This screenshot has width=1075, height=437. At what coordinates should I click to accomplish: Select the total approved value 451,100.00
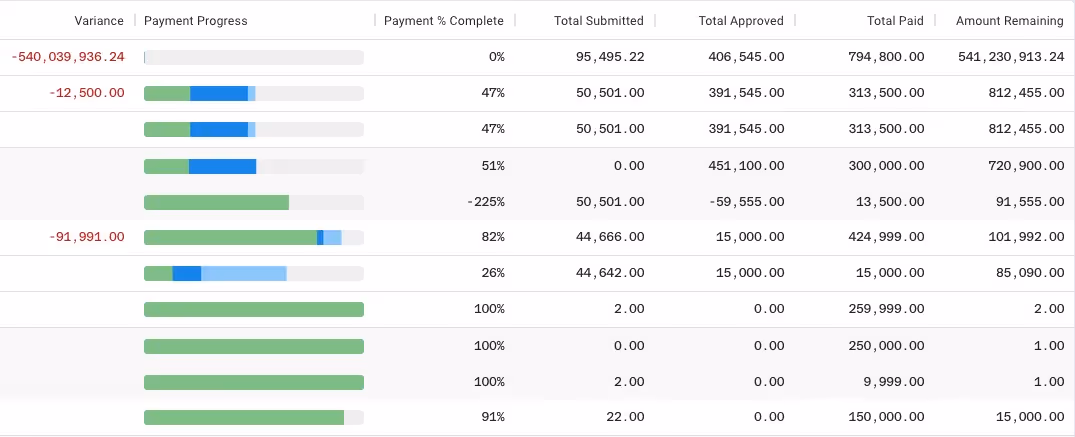(x=747, y=166)
